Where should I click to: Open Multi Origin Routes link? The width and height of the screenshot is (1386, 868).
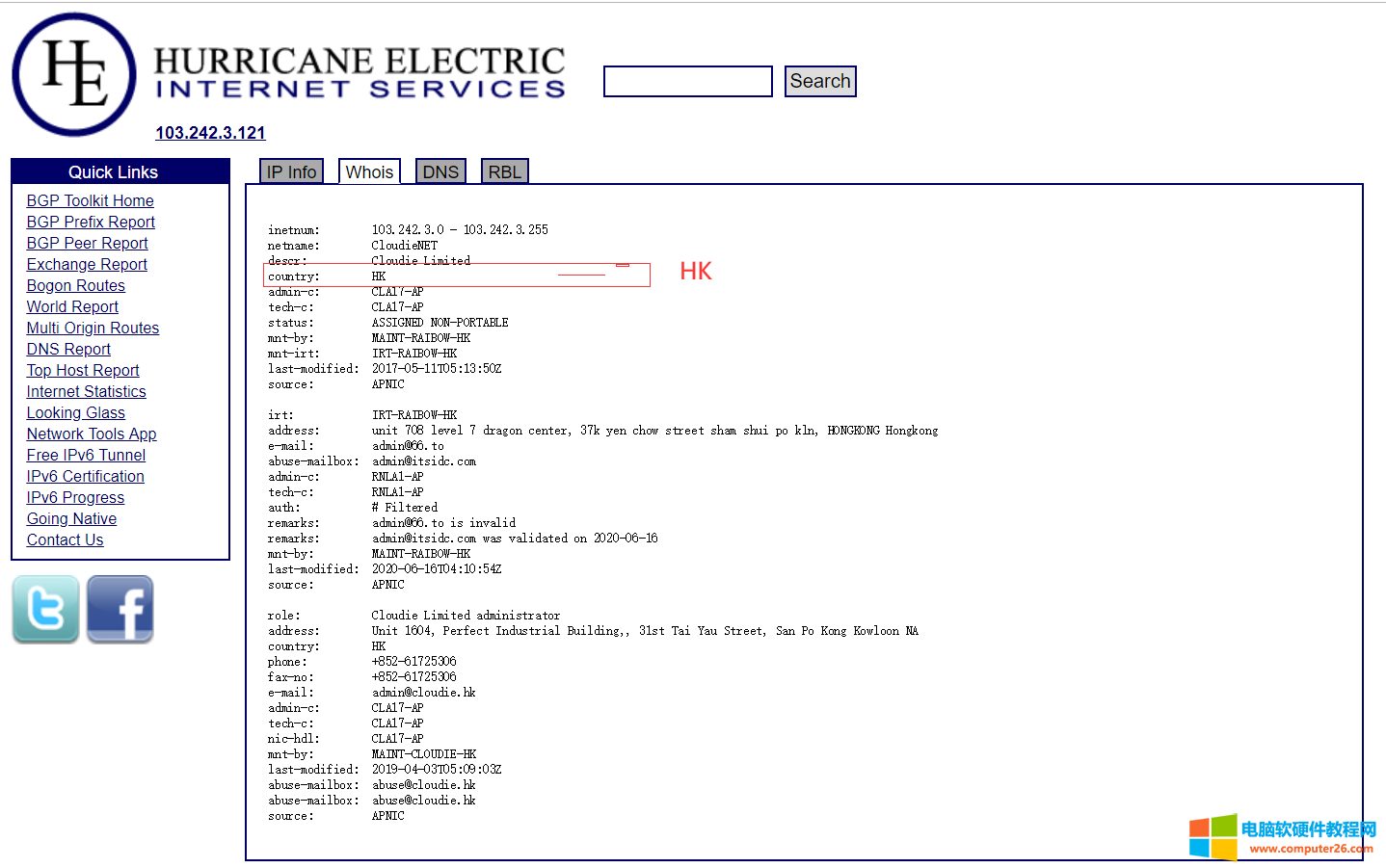pos(93,328)
